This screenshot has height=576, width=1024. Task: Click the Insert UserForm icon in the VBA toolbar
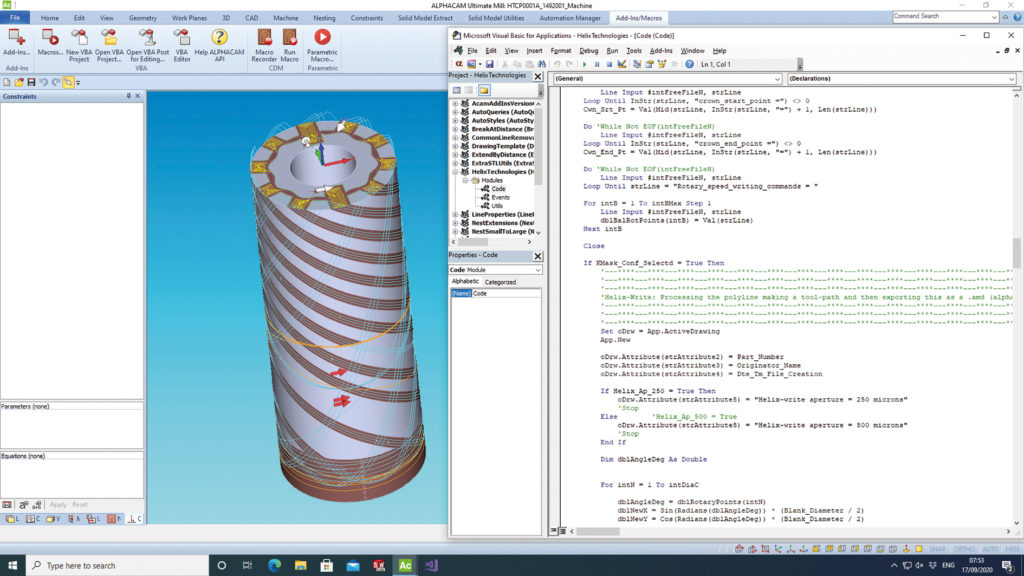click(x=472, y=64)
